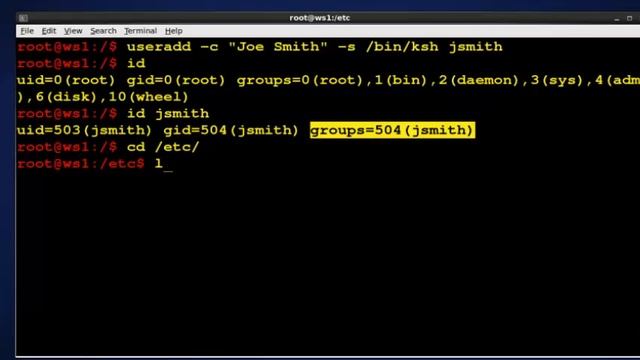The image size is (640, 360).
Task: Click the window menu icon in title bar
Action: pos(23,18)
